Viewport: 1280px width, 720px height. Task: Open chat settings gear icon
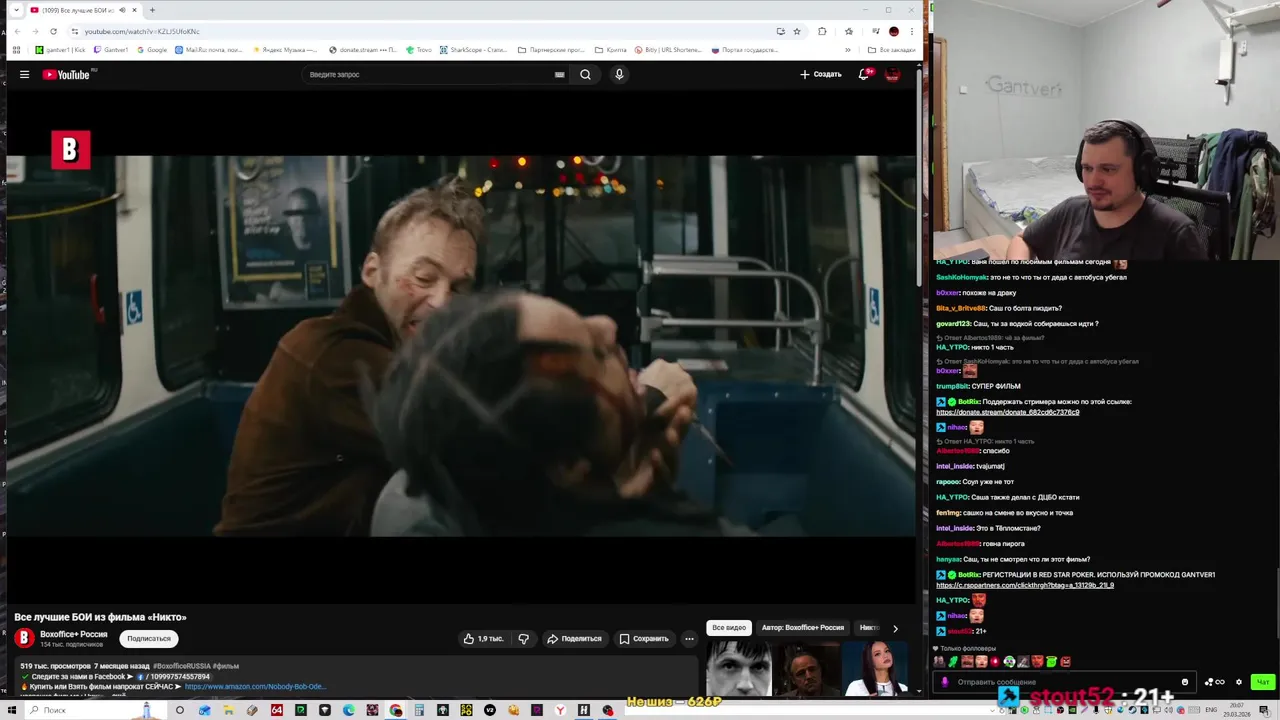pos(1239,682)
